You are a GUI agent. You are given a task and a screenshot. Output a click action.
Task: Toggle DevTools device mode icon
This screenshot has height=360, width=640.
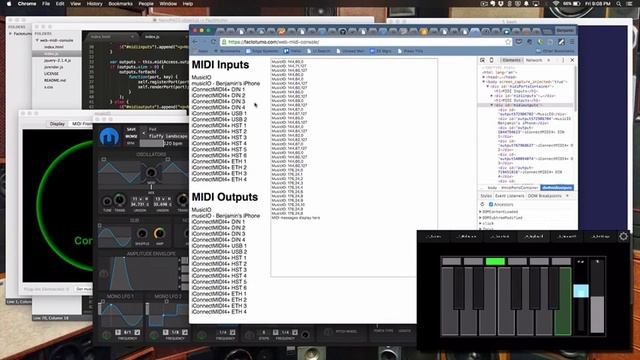coord(491,60)
